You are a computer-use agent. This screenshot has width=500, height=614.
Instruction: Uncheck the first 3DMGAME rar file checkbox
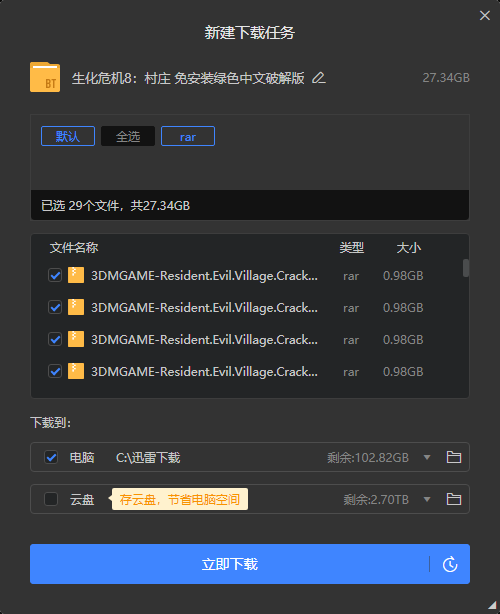click(x=55, y=276)
